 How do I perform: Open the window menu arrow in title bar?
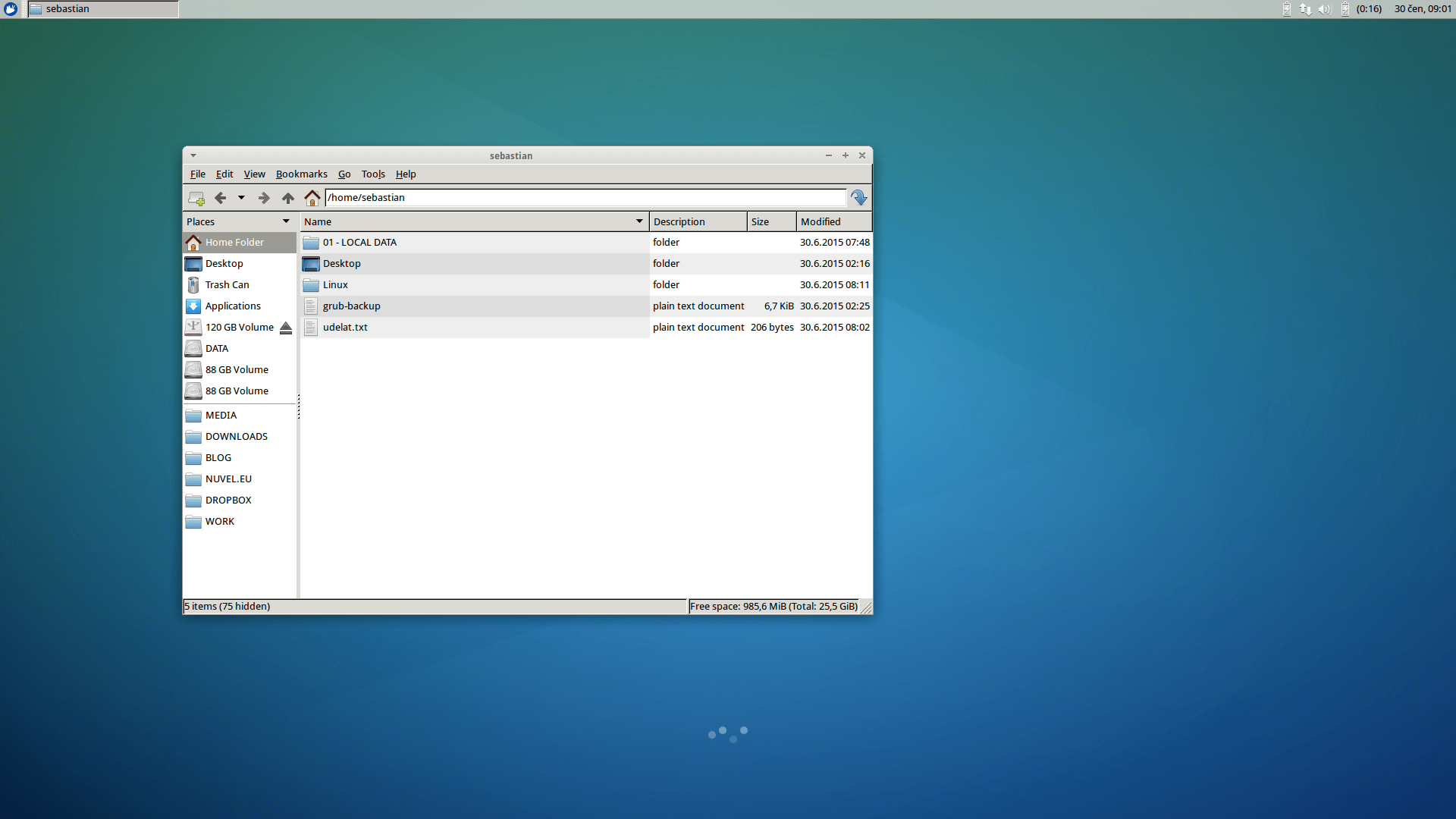point(193,155)
